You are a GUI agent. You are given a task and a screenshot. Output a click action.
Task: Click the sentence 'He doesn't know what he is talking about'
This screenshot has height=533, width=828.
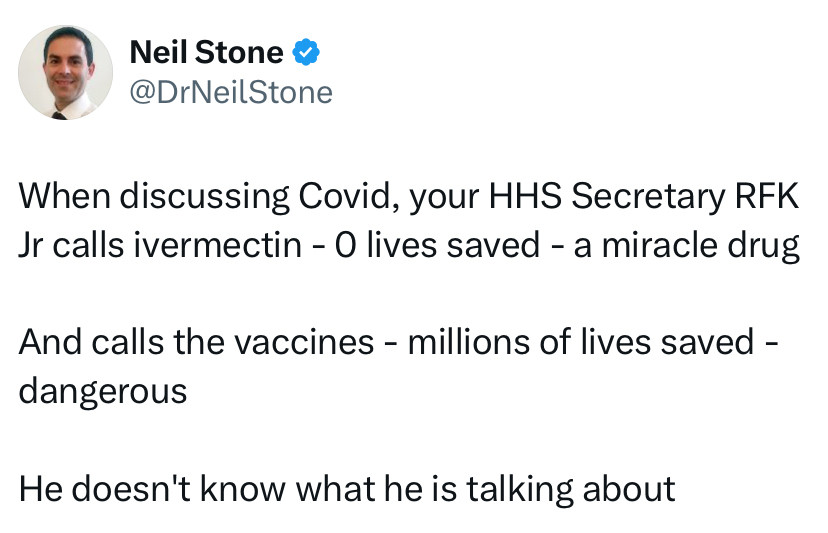pyautogui.click(x=347, y=489)
